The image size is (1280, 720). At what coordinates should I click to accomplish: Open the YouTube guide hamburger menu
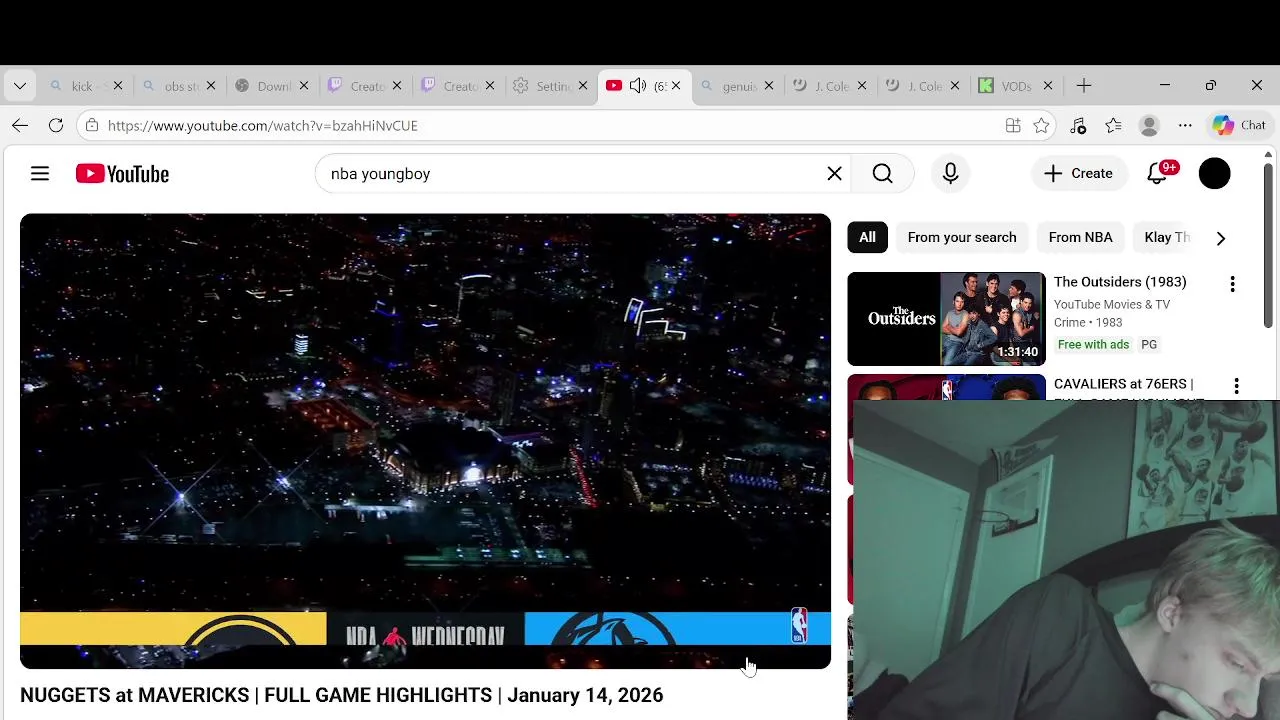pos(40,174)
